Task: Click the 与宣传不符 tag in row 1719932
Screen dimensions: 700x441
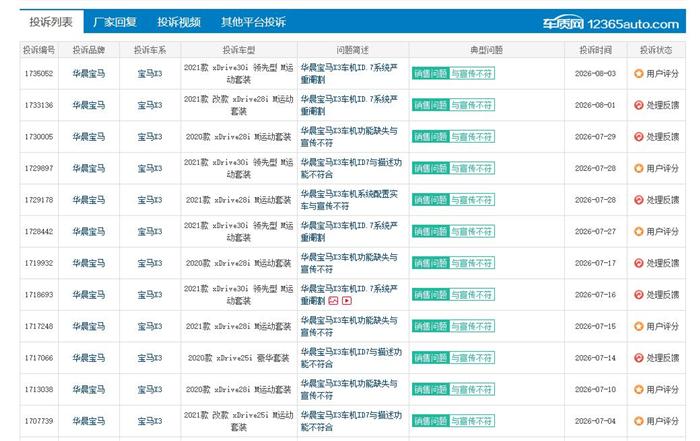Action: pos(471,263)
